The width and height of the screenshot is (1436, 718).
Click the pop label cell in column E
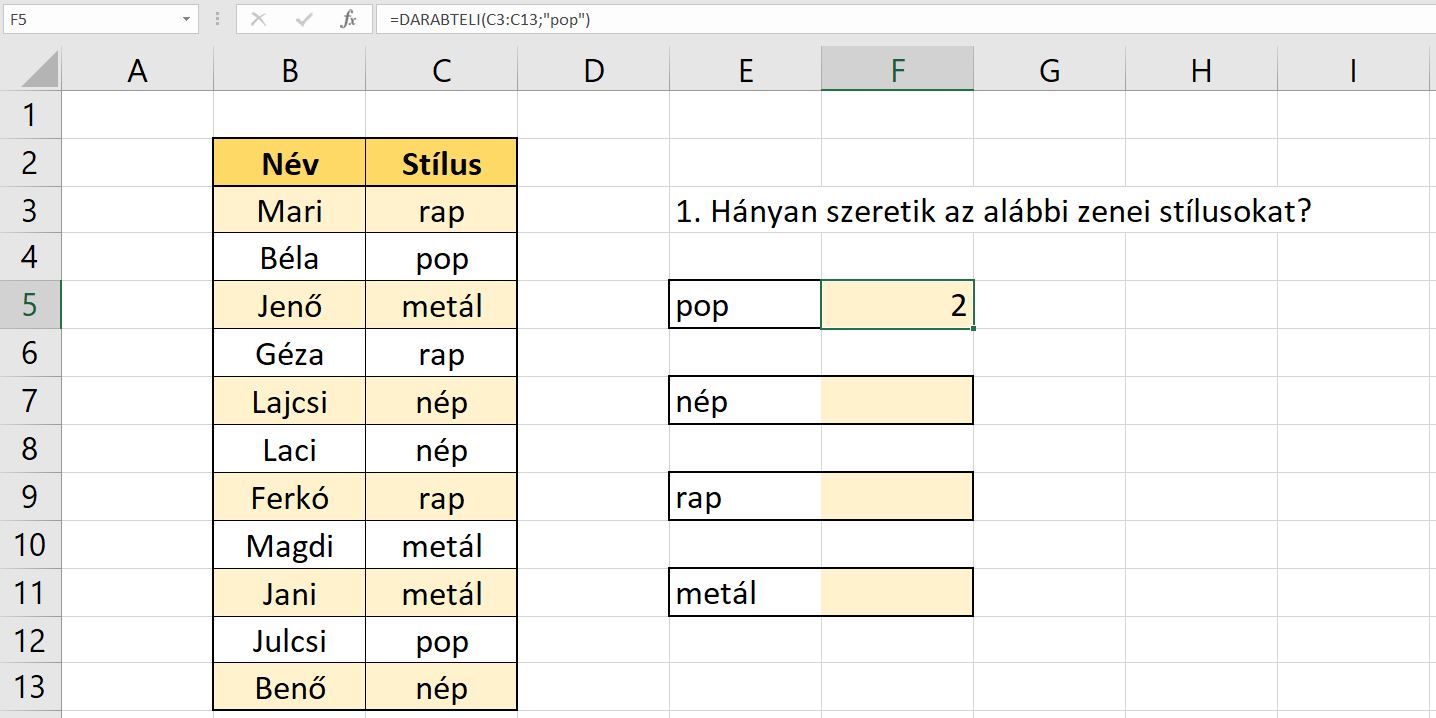pyautogui.click(x=745, y=305)
